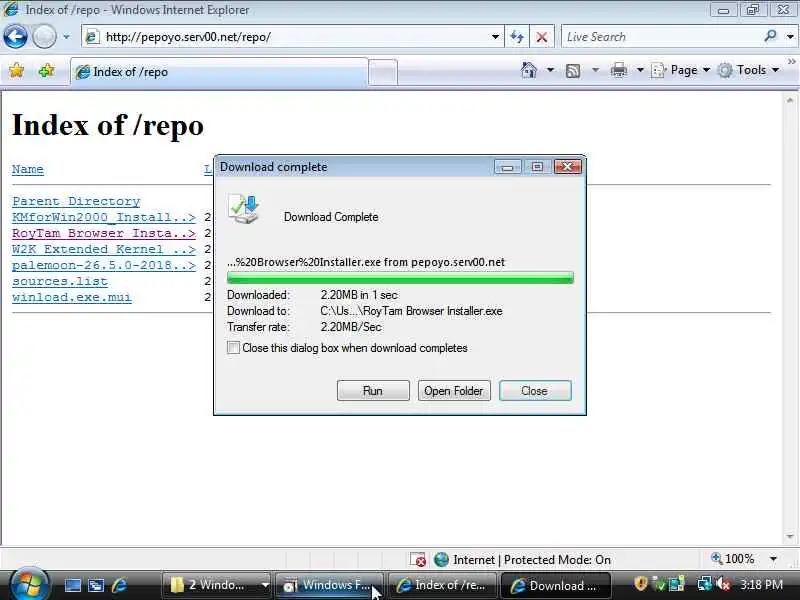
Task: Tick Close this dialog box when download completes
Action: (x=233, y=348)
